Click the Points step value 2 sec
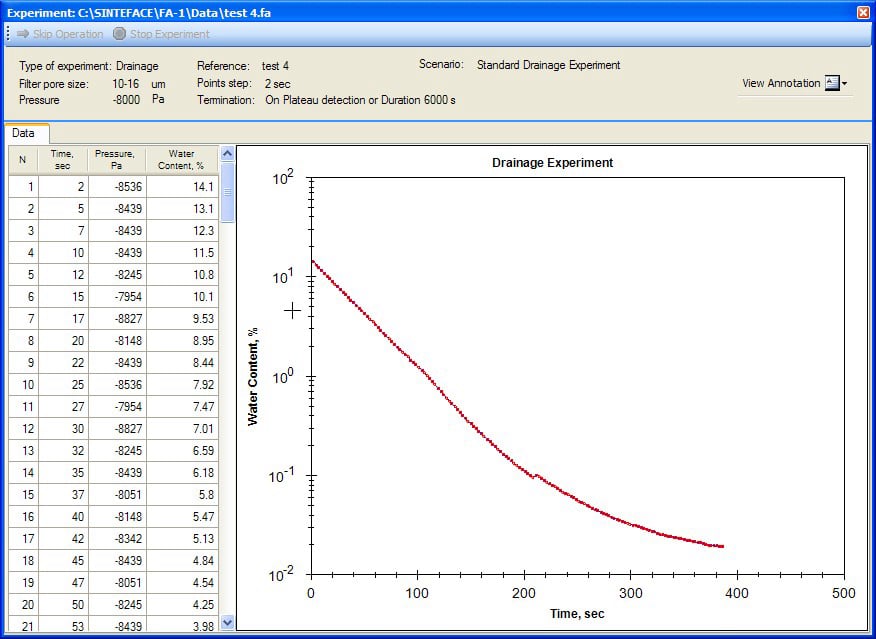Viewport: 876px width, 639px height. click(278, 84)
